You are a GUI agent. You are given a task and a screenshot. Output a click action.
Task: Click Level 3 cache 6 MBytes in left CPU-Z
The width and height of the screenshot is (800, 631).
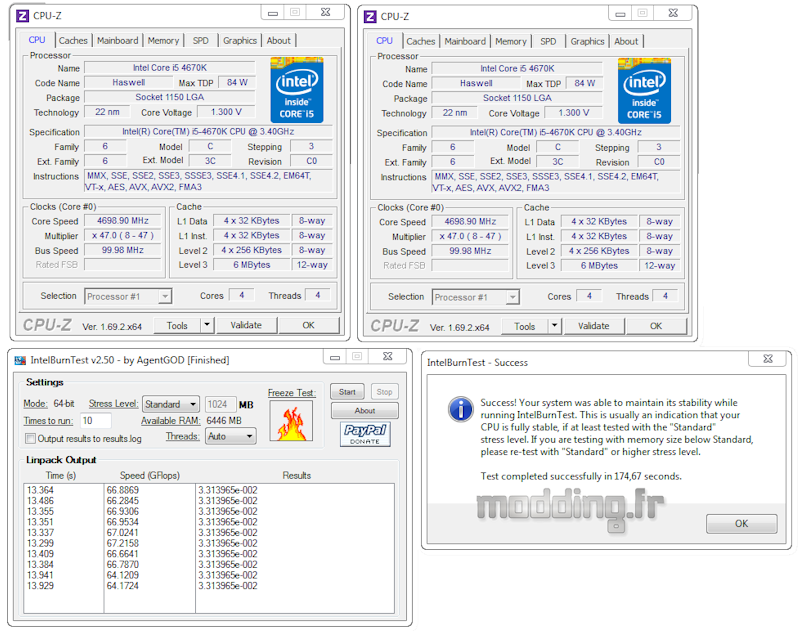252,265
